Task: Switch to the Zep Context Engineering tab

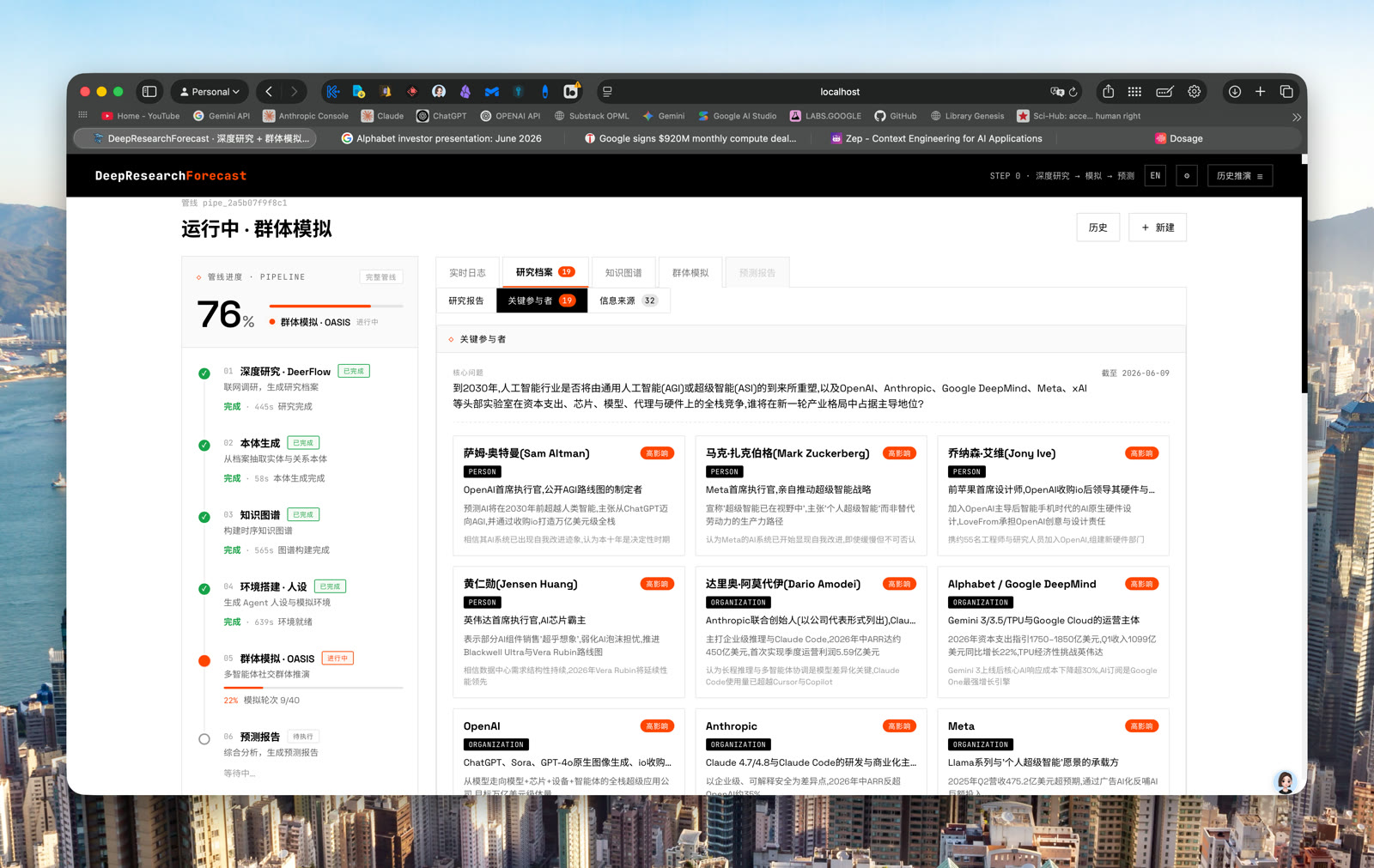Action: [937, 138]
